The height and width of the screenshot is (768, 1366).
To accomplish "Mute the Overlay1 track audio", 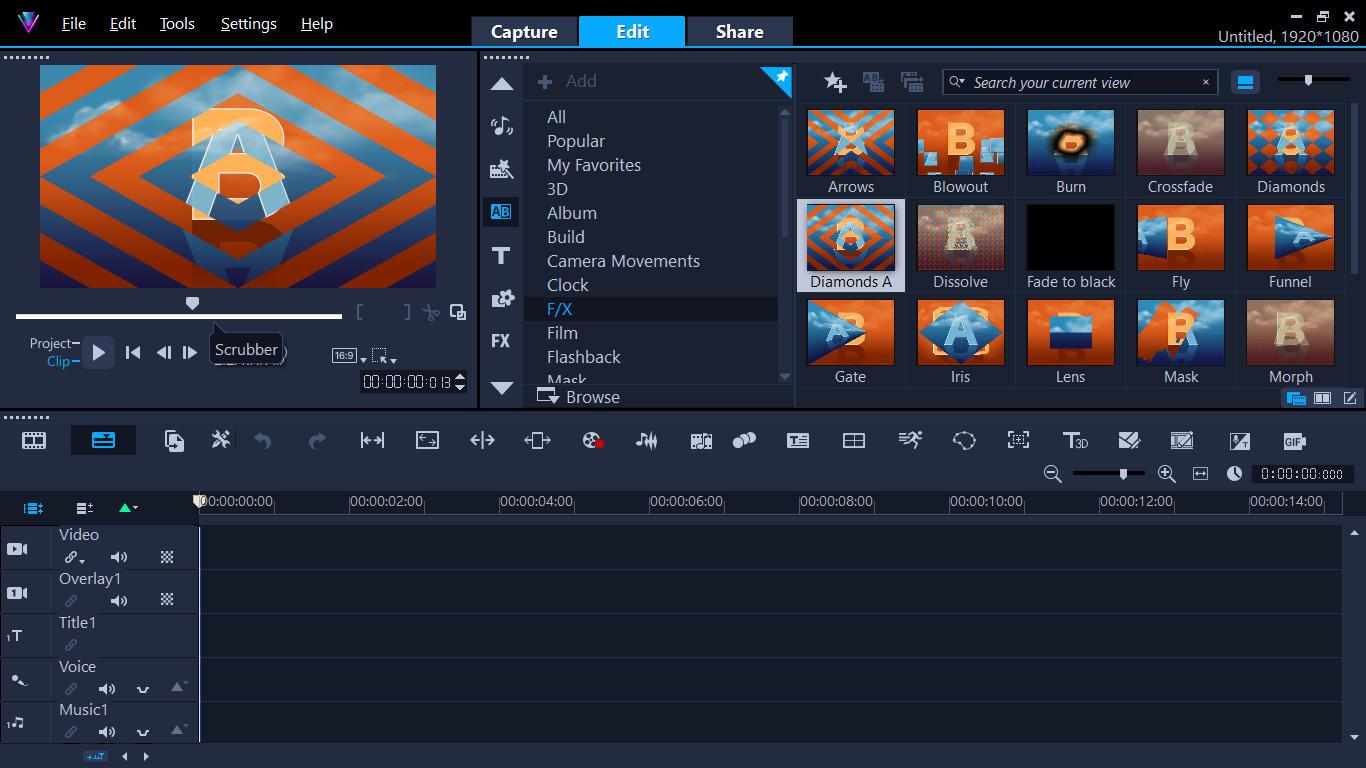I will (x=119, y=601).
